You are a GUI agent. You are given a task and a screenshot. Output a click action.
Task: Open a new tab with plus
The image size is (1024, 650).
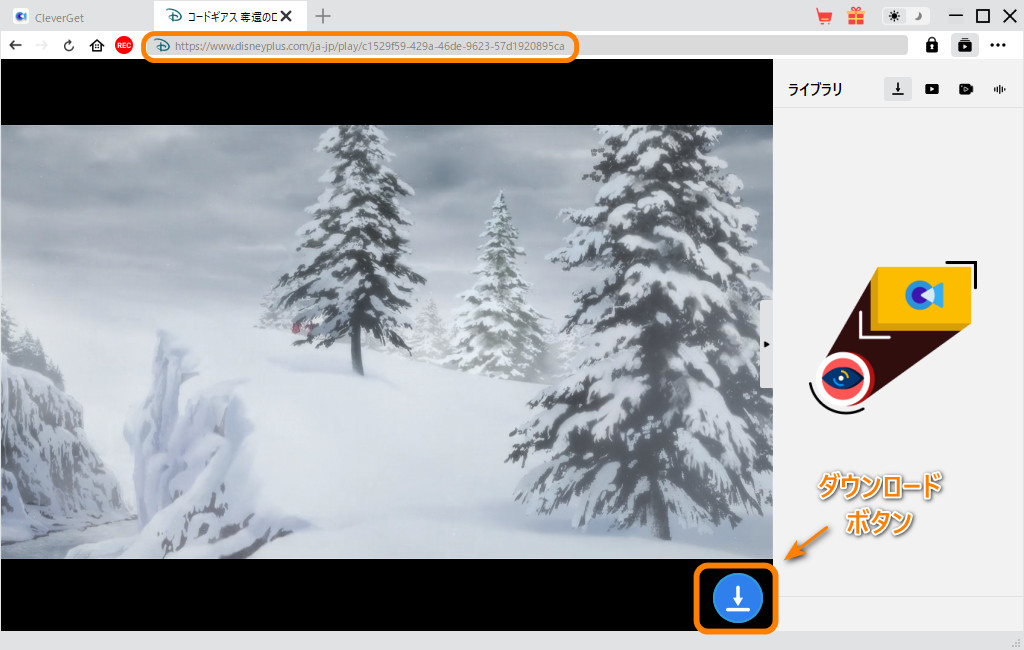[323, 16]
